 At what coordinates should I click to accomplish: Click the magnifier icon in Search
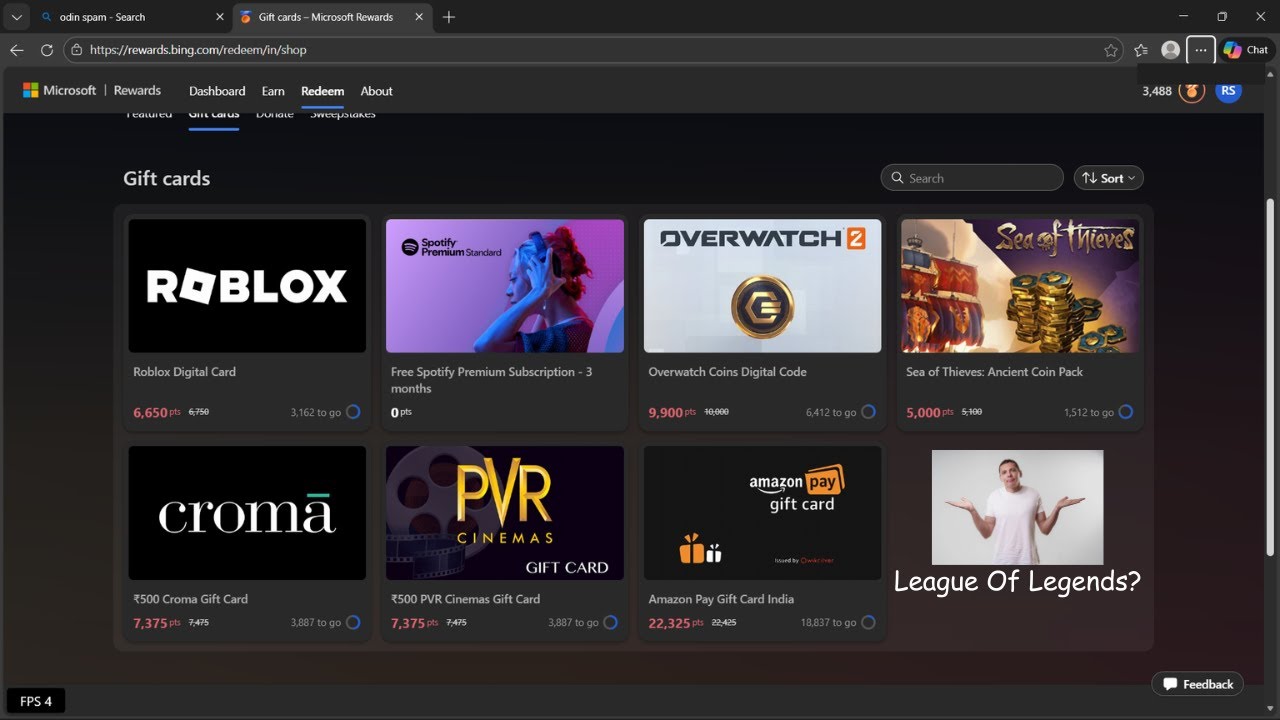(x=897, y=178)
